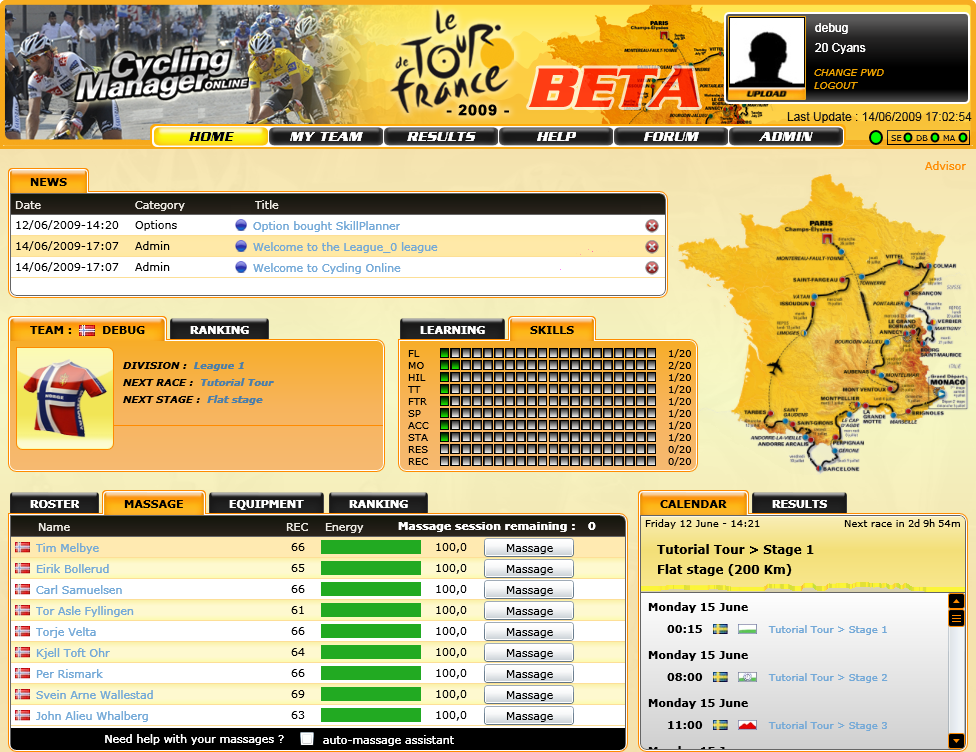
Task: Click the Norwegian flag beside Tim Melbye
Action: point(22,548)
